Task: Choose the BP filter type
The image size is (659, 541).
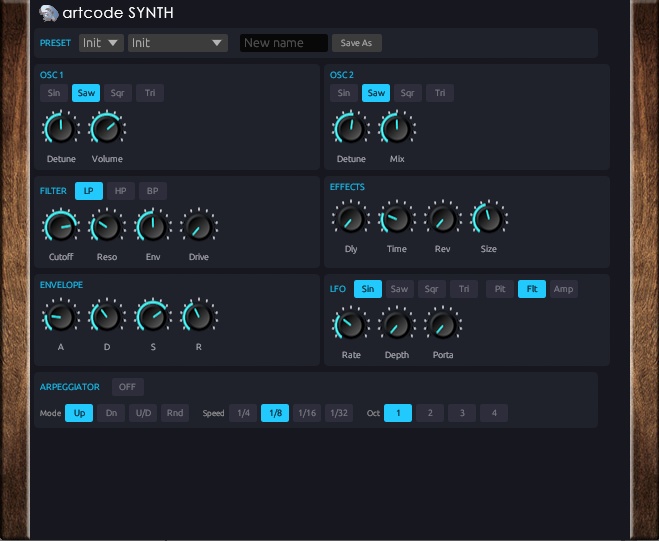Action: pyautogui.click(x=153, y=191)
